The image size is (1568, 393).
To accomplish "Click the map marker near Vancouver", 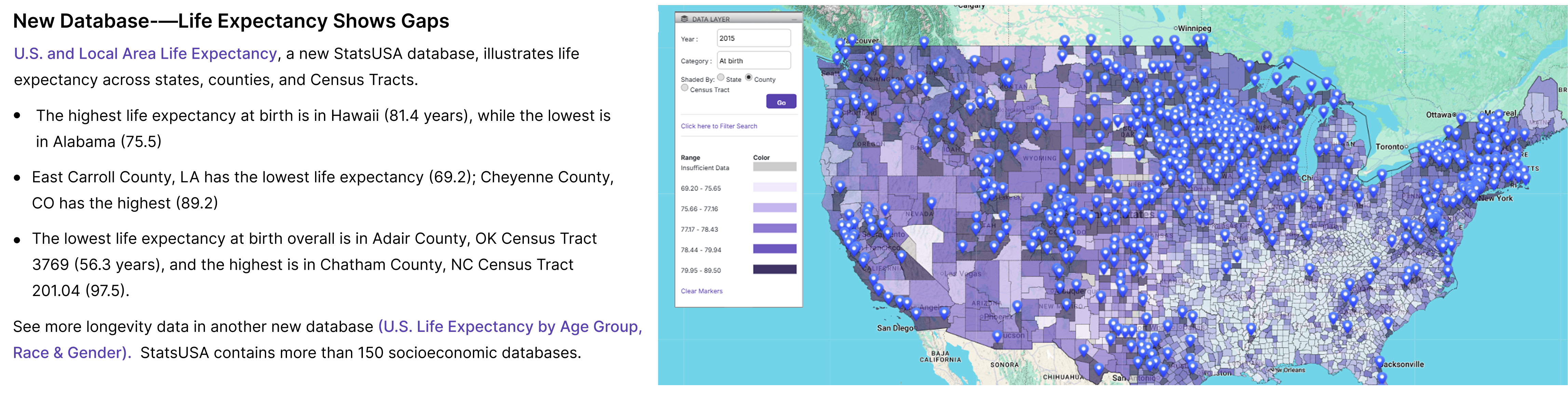I will (x=852, y=40).
